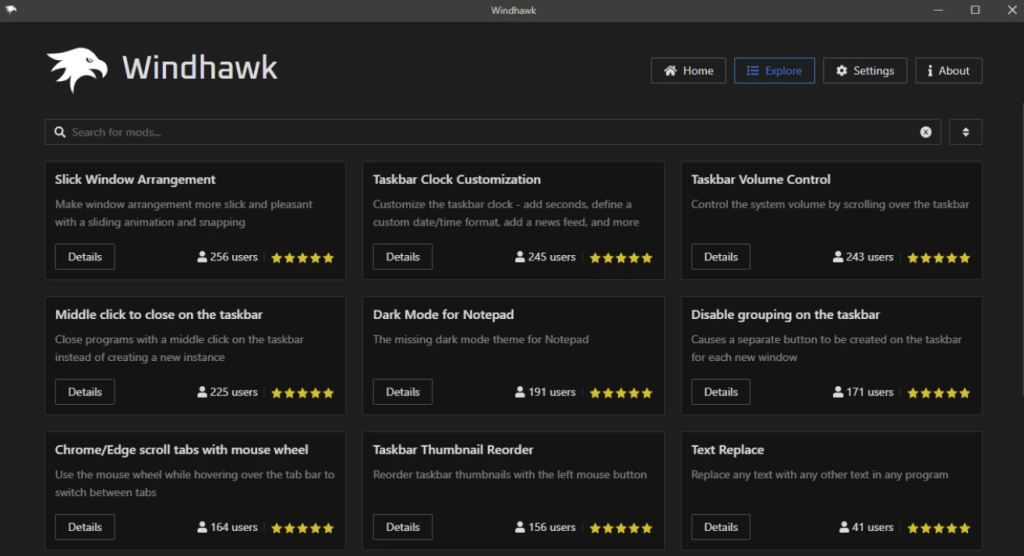Image resolution: width=1024 pixels, height=556 pixels.
Task: Click the user icon beside 191 users
Action: 520,392
